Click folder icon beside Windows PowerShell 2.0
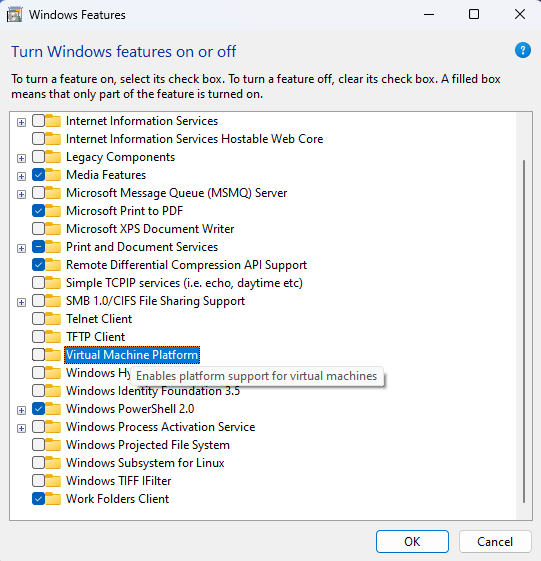The height and width of the screenshot is (561, 541). point(53,409)
